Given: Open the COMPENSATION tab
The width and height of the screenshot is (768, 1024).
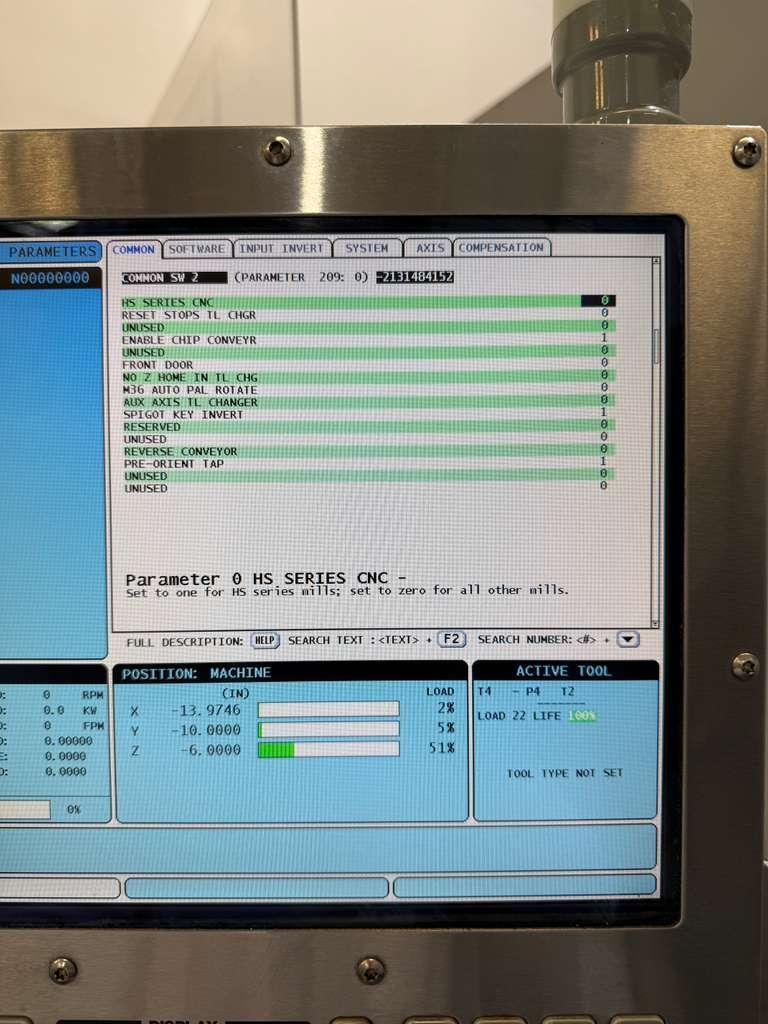Looking at the screenshot, I should point(501,248).
